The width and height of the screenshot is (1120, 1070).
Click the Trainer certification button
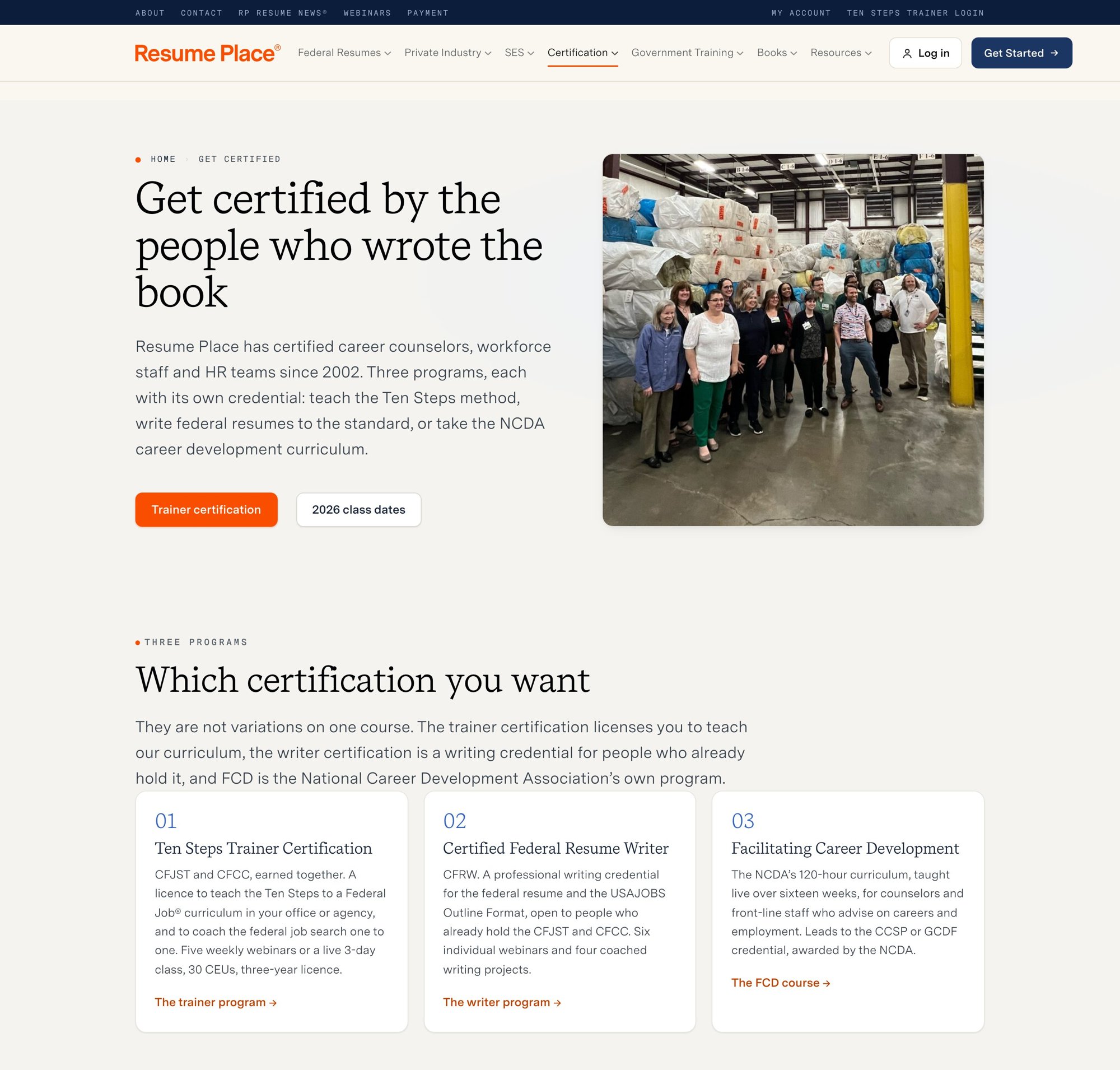click(207, 509)
